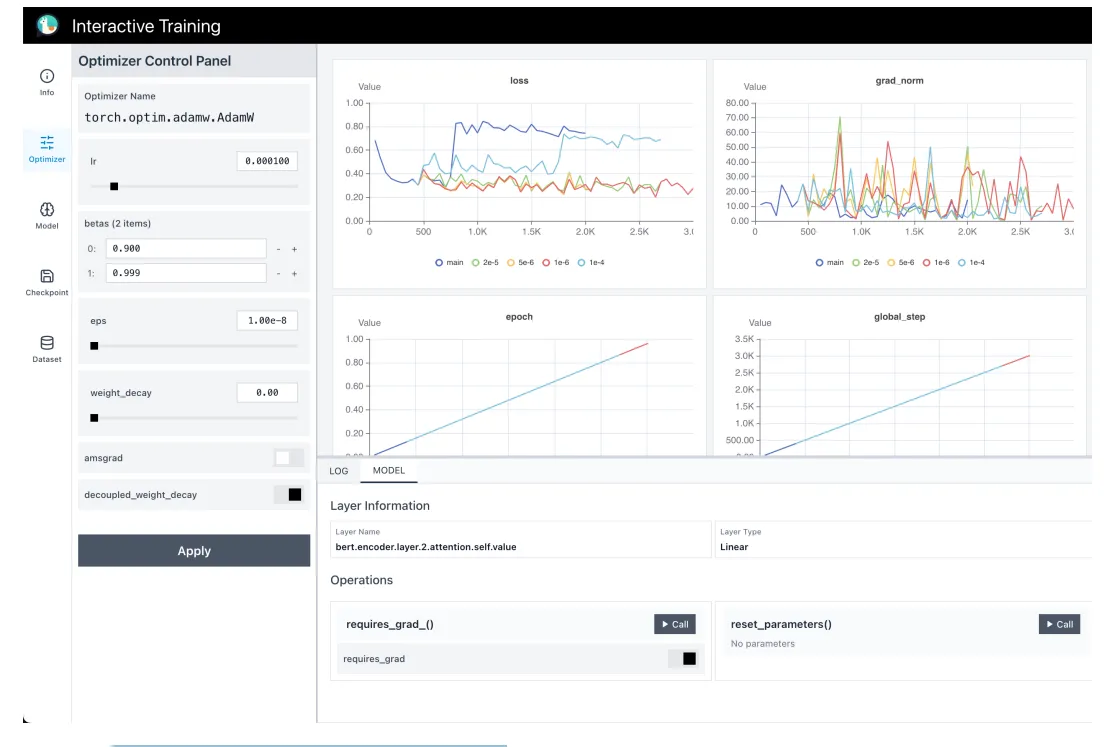This screenshot has height=747, width=1112.
Task: Toggle the requires_grad switch
Action: pos(682,658)
